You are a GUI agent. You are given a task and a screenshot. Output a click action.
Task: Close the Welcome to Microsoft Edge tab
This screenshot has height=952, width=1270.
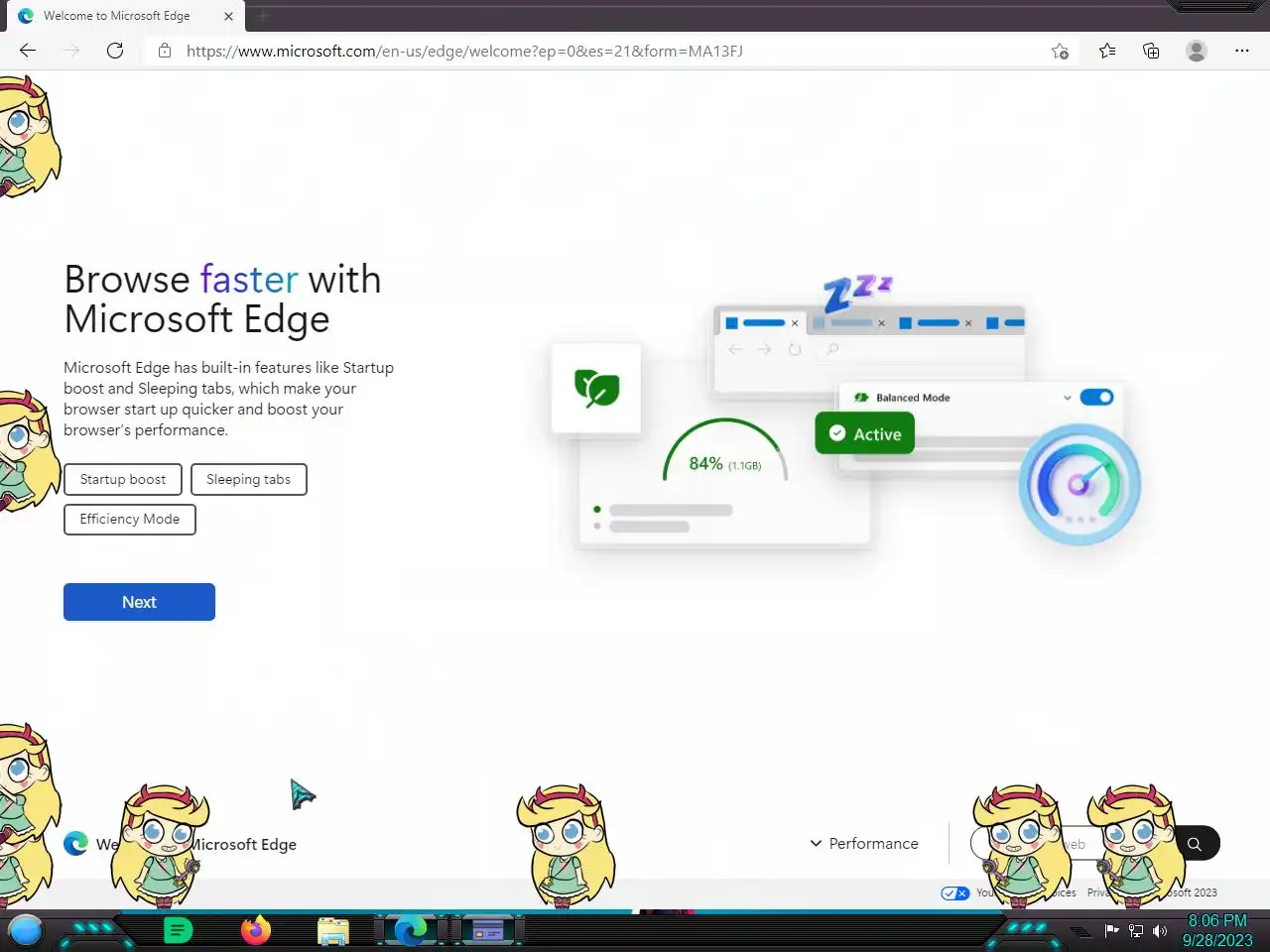pyautogui.click(x=228, y=16)
